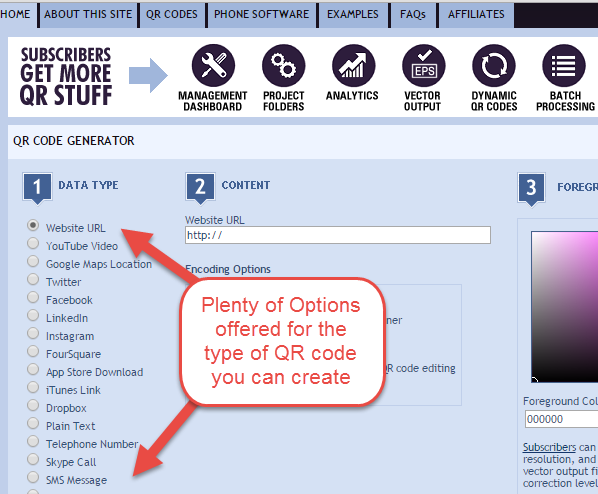Viewport: 598px width, 494px height.
Task: Choose the SMS Message data type
Action: tap(33, 477)
